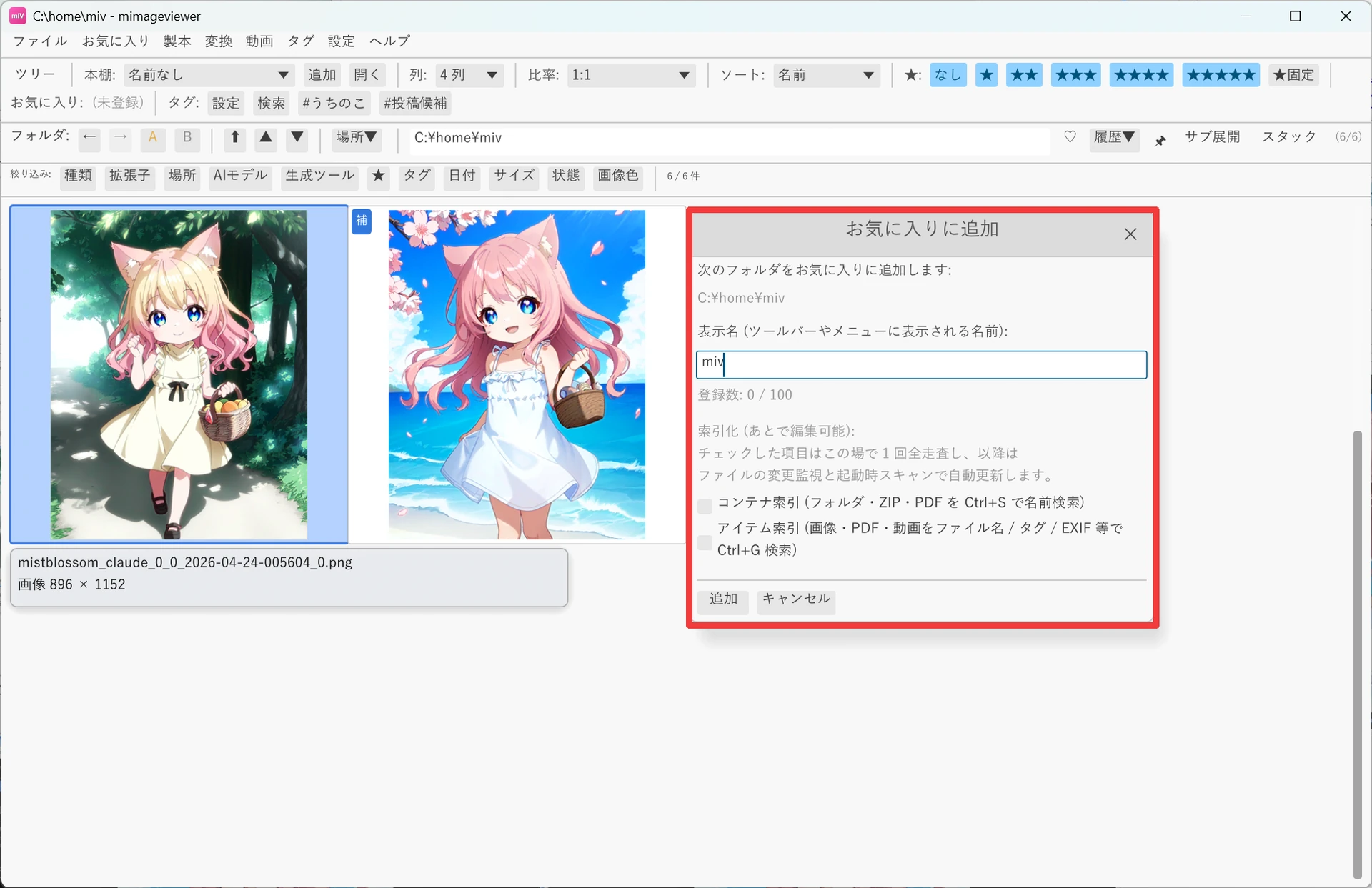
Task: Set rating filter to one star
Action: 987,75
